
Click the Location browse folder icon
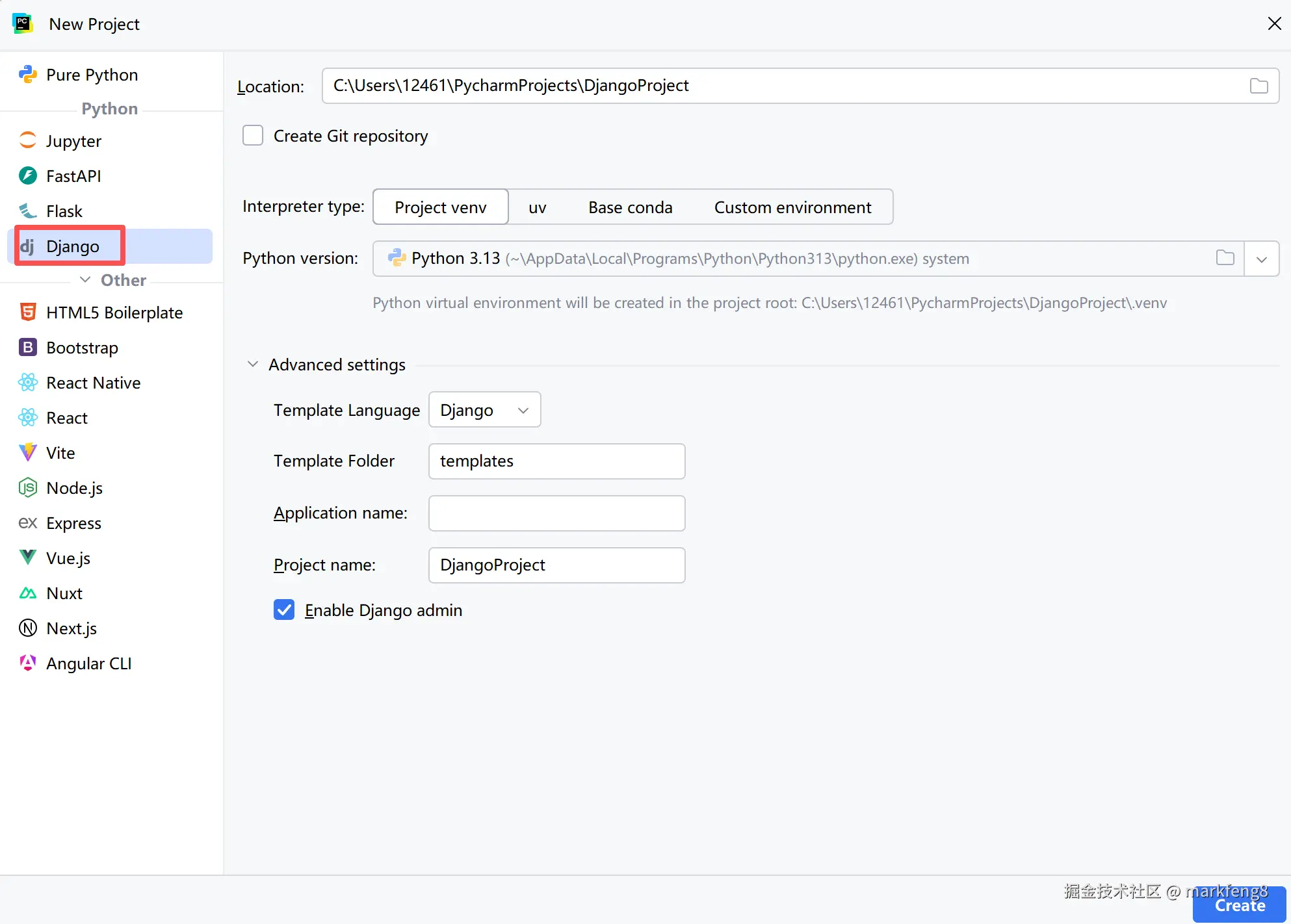pyautogui.click(x=1258, y=86)
